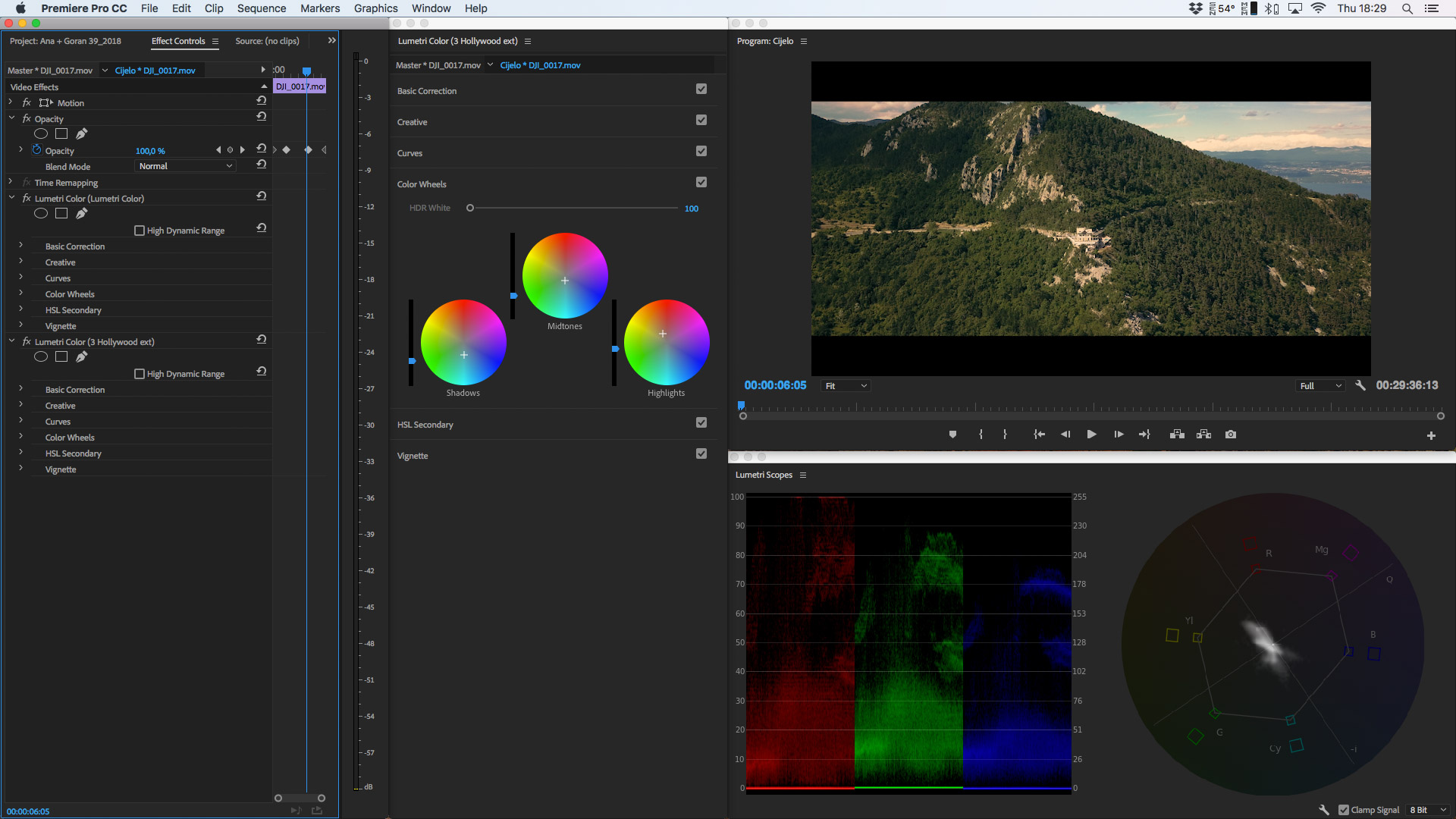
Task: Click the Opacity value 100,0 %
Action: point(150,151)
